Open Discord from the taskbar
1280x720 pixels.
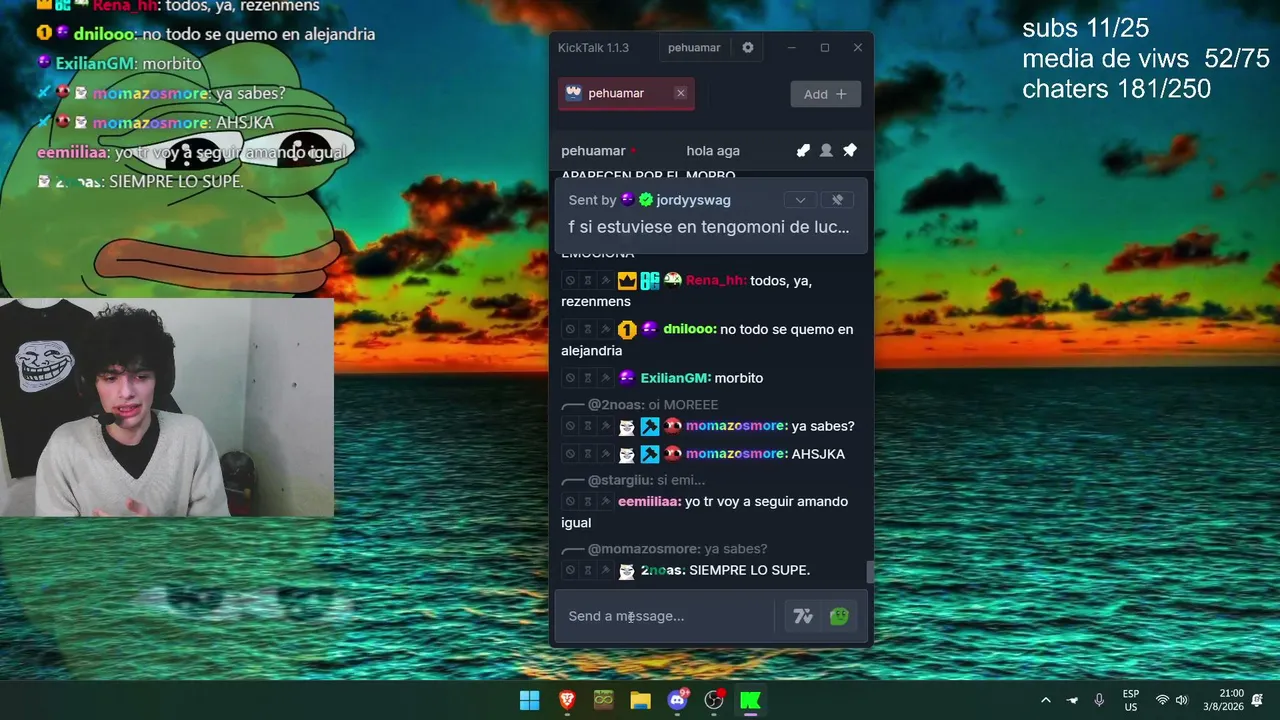[x=677, y=700]
